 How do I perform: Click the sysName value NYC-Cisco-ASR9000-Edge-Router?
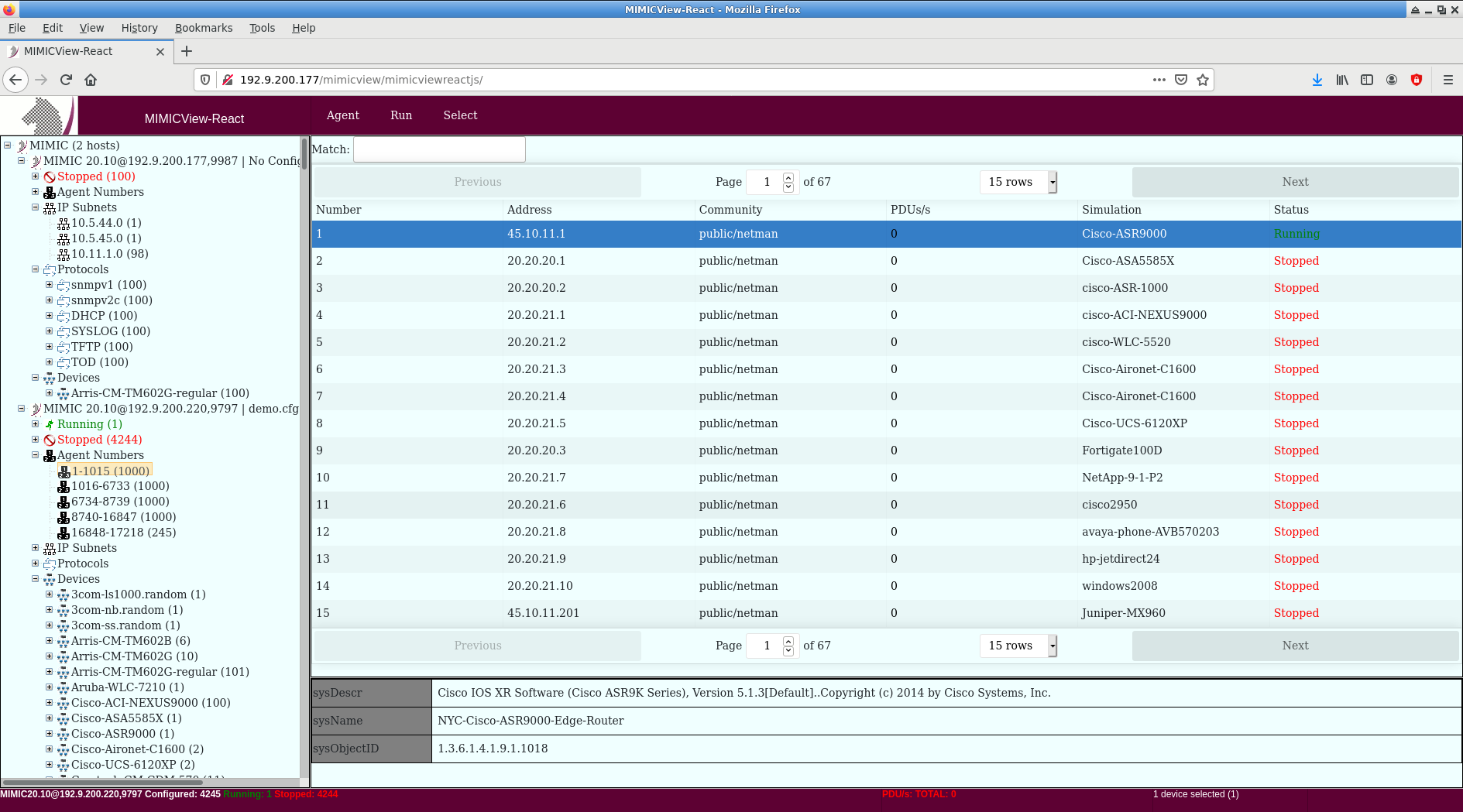click(531, 721)
